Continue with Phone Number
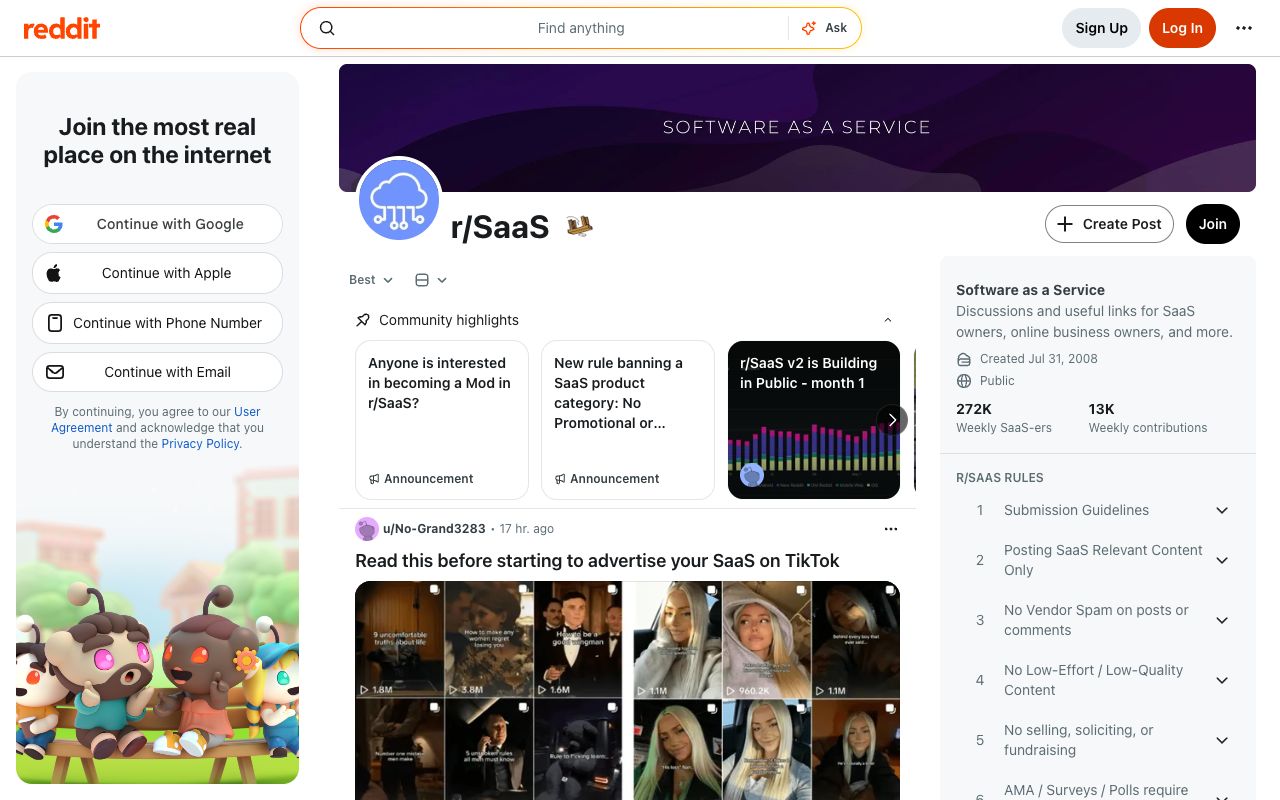Image resolution: width=1280 pixels, height=800 pixels. (x=157, y=323)
